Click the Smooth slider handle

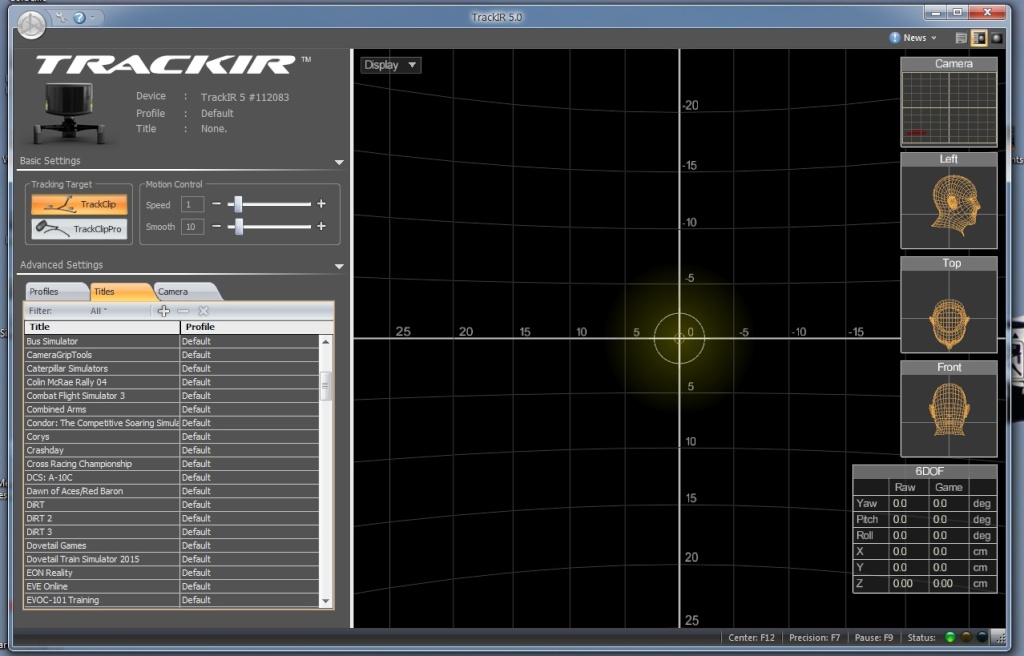(239, 226)
